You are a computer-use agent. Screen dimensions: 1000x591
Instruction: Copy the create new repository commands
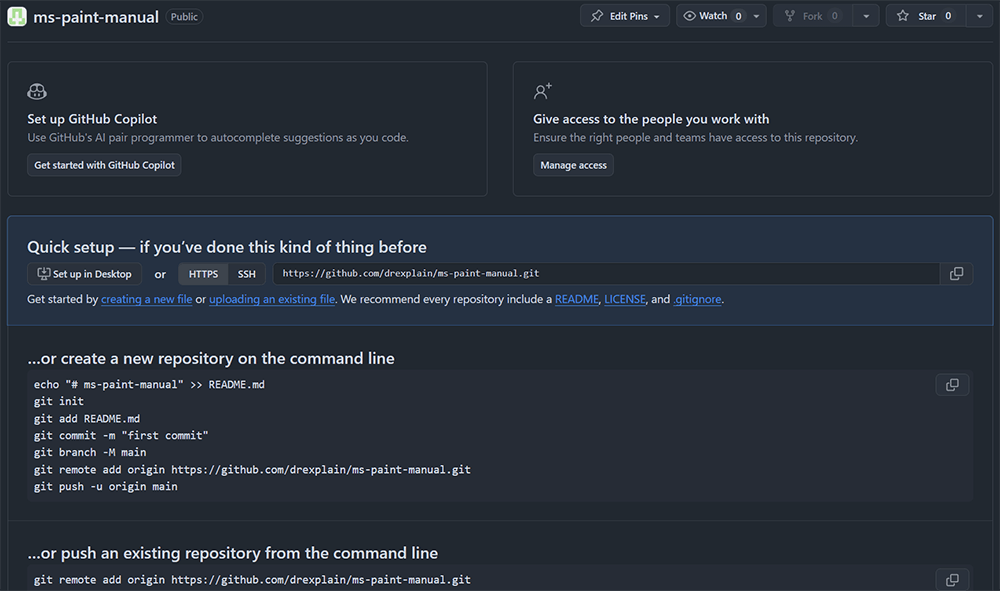coord(952,385)
